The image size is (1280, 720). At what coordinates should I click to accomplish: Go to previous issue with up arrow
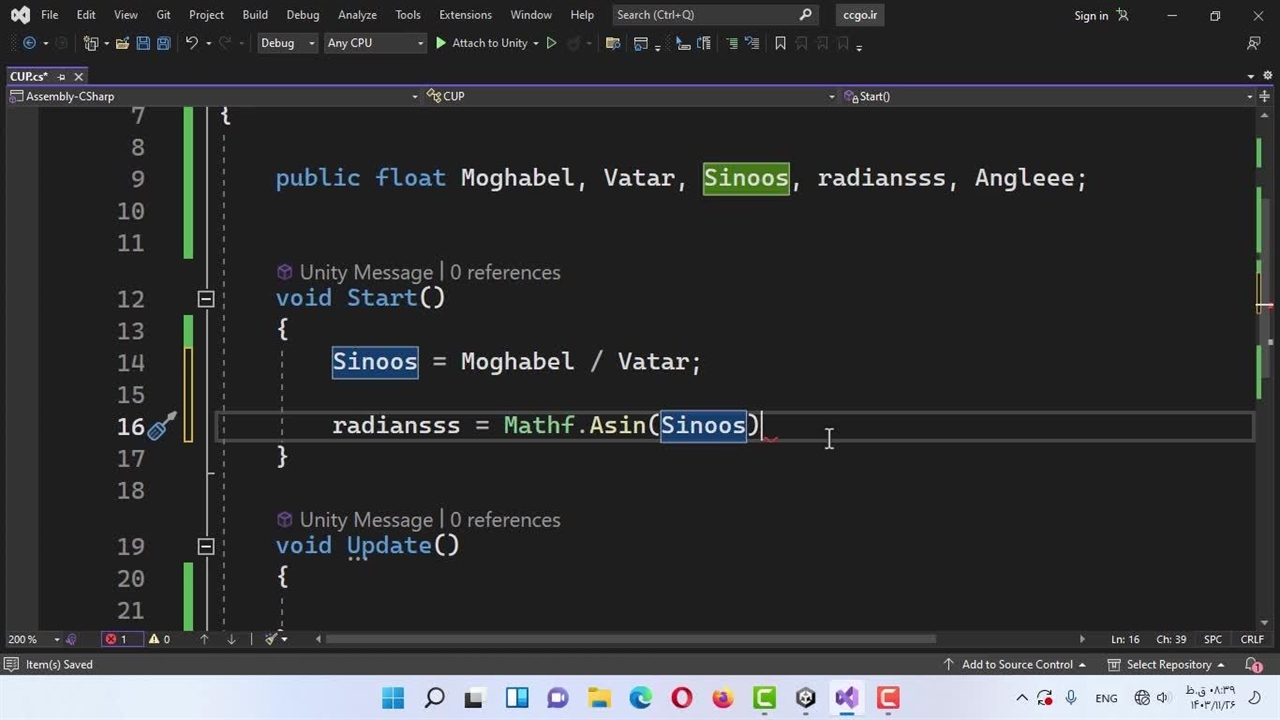(x=204, y=639)
